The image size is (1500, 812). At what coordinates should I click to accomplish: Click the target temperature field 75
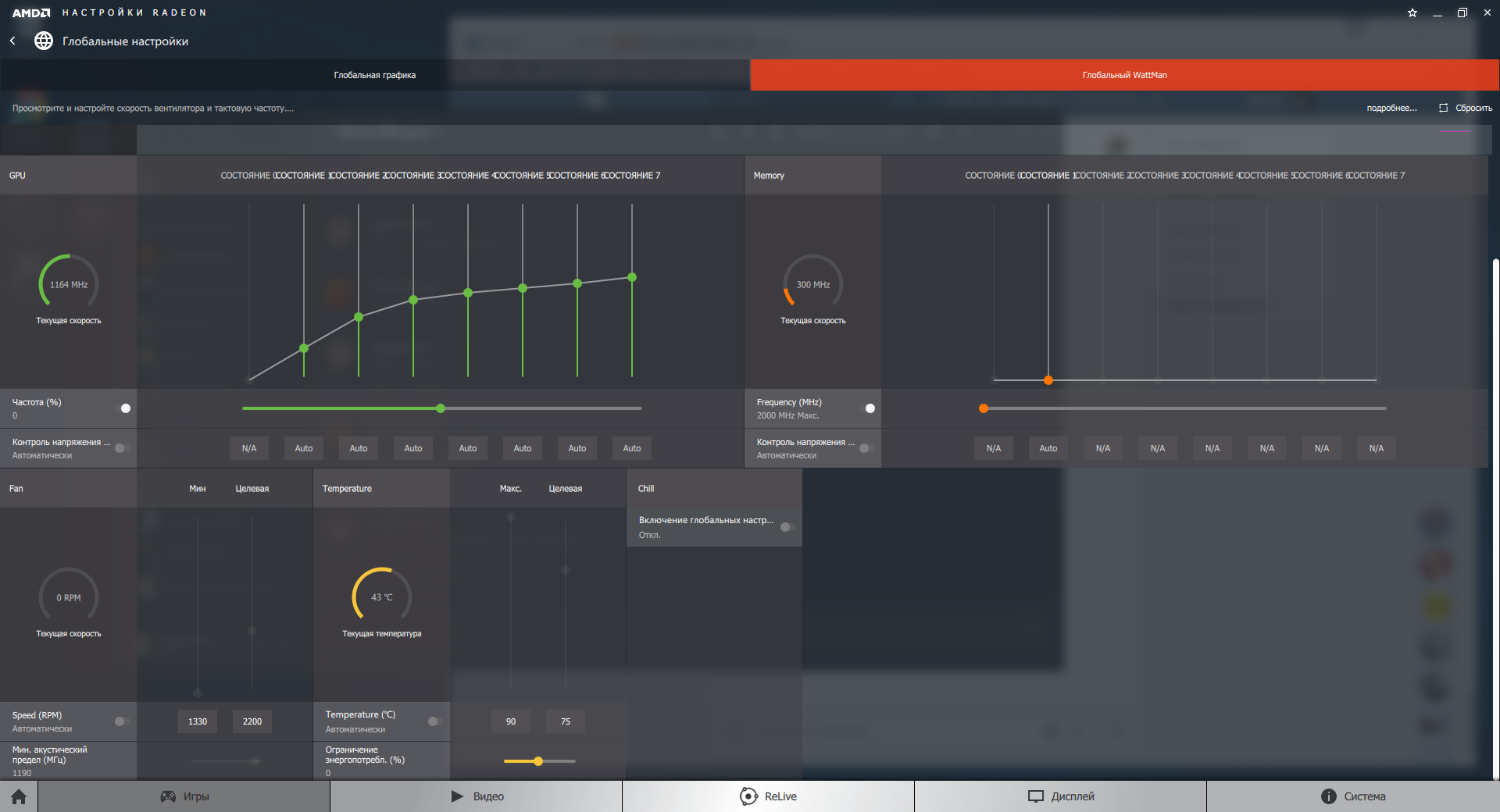click(566, 721)
